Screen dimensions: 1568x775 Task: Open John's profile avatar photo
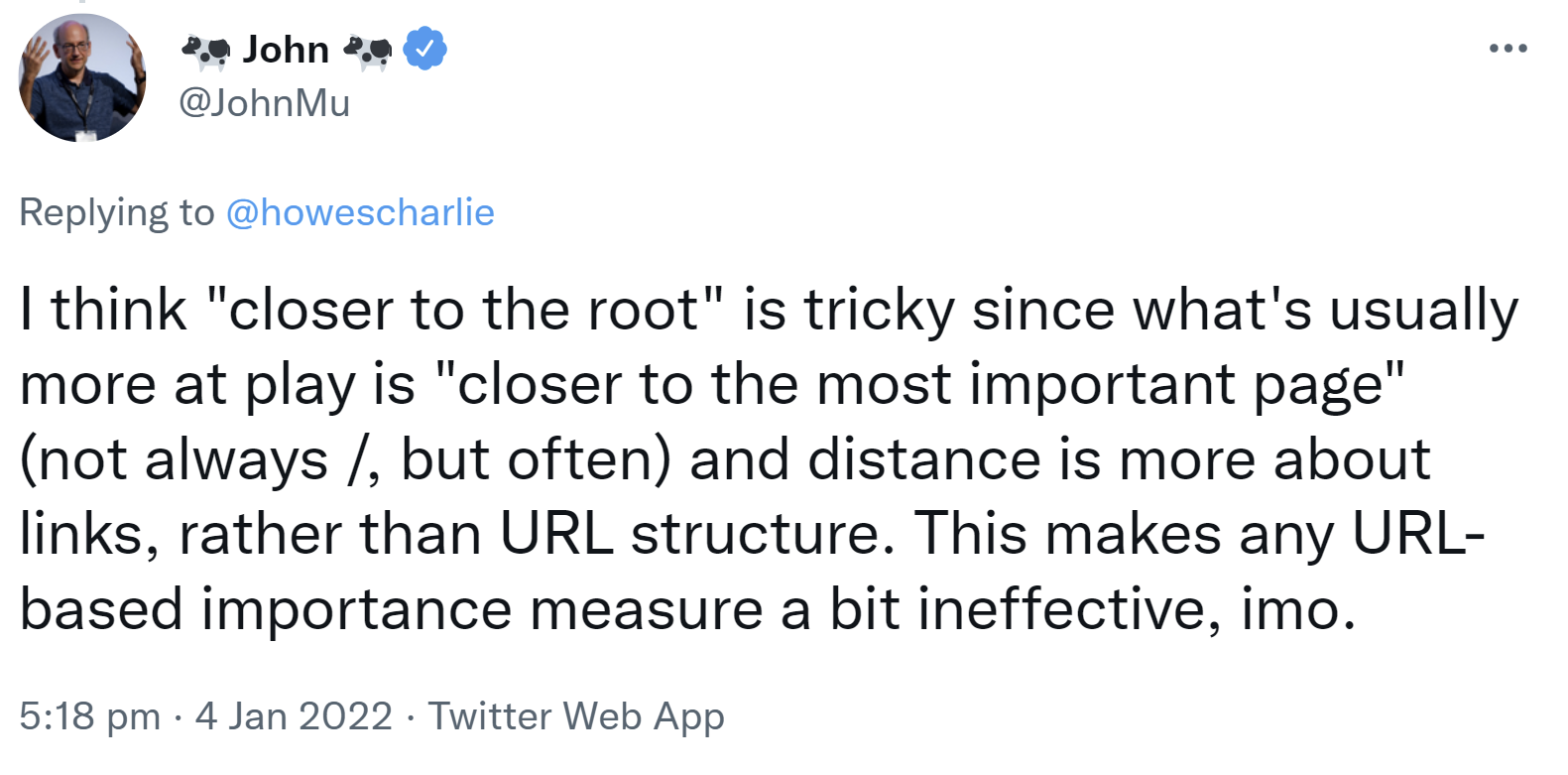(x=83, y=78)
